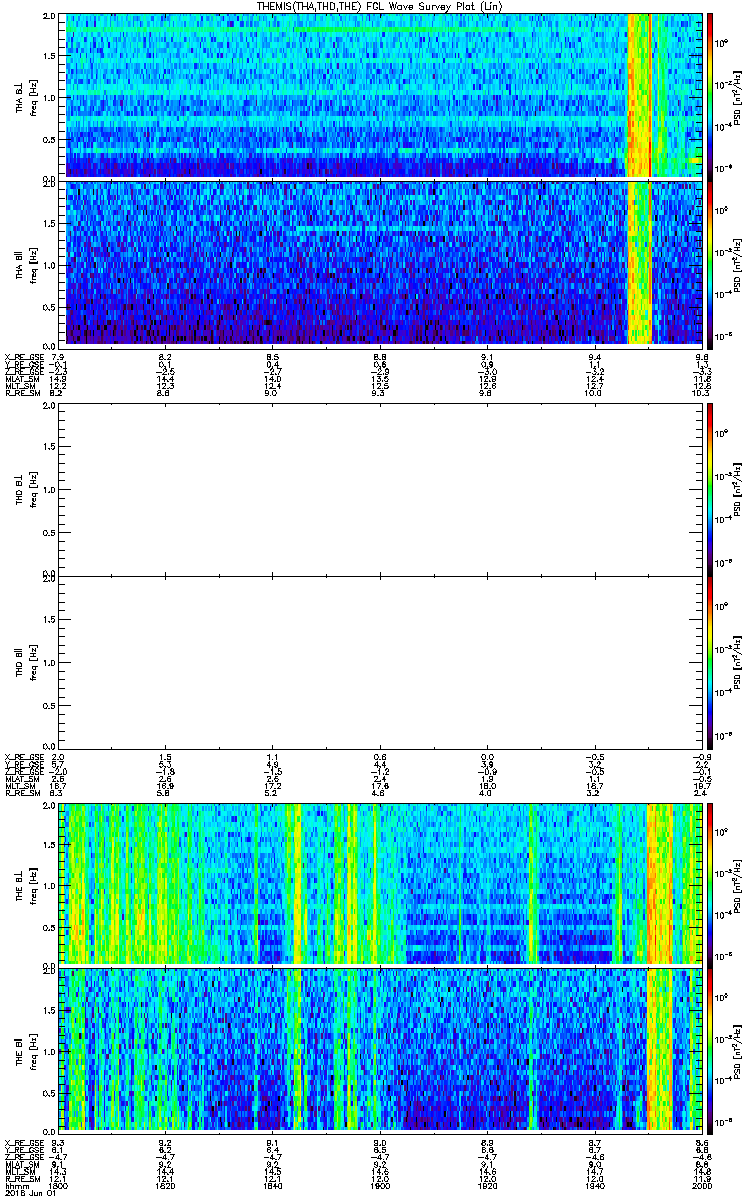
Task: Select the color bar beside THD BL panel
Action: [x=710, y=485]
